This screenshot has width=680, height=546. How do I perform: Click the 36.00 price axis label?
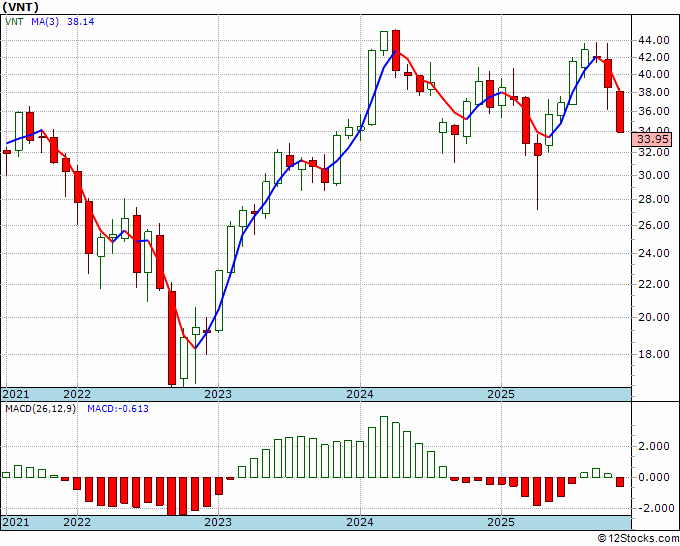(x=653, y=111)
